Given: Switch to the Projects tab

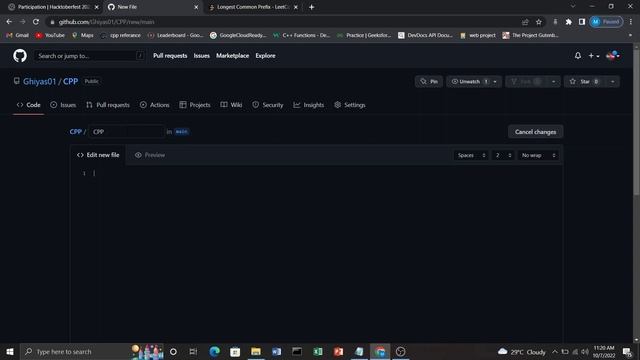Looking at the screenshot, I should [195, 105].
